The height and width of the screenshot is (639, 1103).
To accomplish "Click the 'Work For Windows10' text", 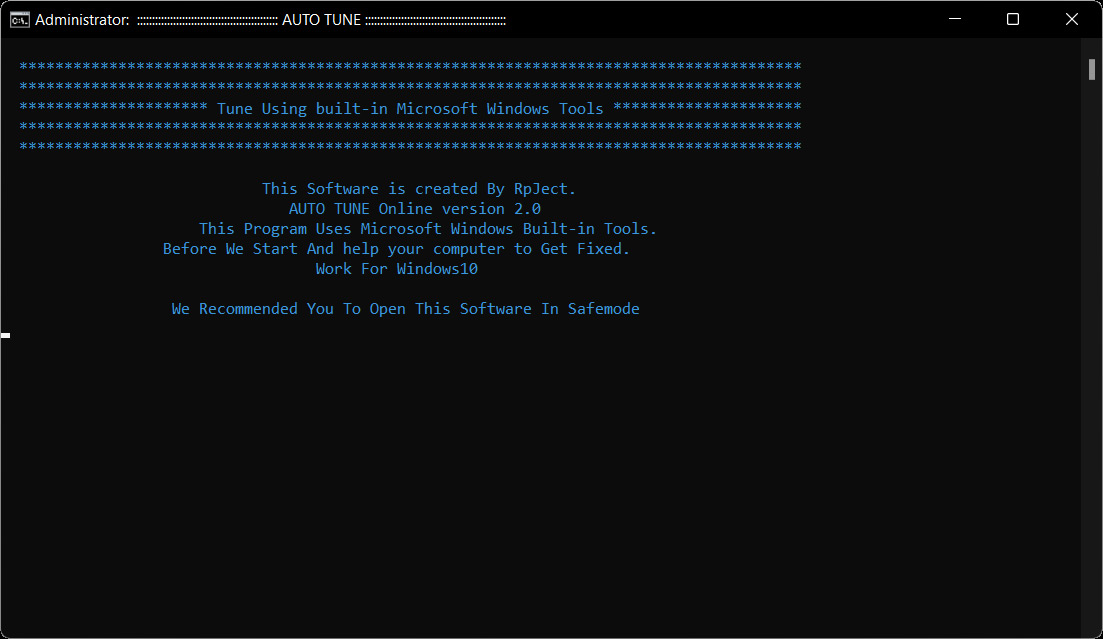I will click(397, 269).
